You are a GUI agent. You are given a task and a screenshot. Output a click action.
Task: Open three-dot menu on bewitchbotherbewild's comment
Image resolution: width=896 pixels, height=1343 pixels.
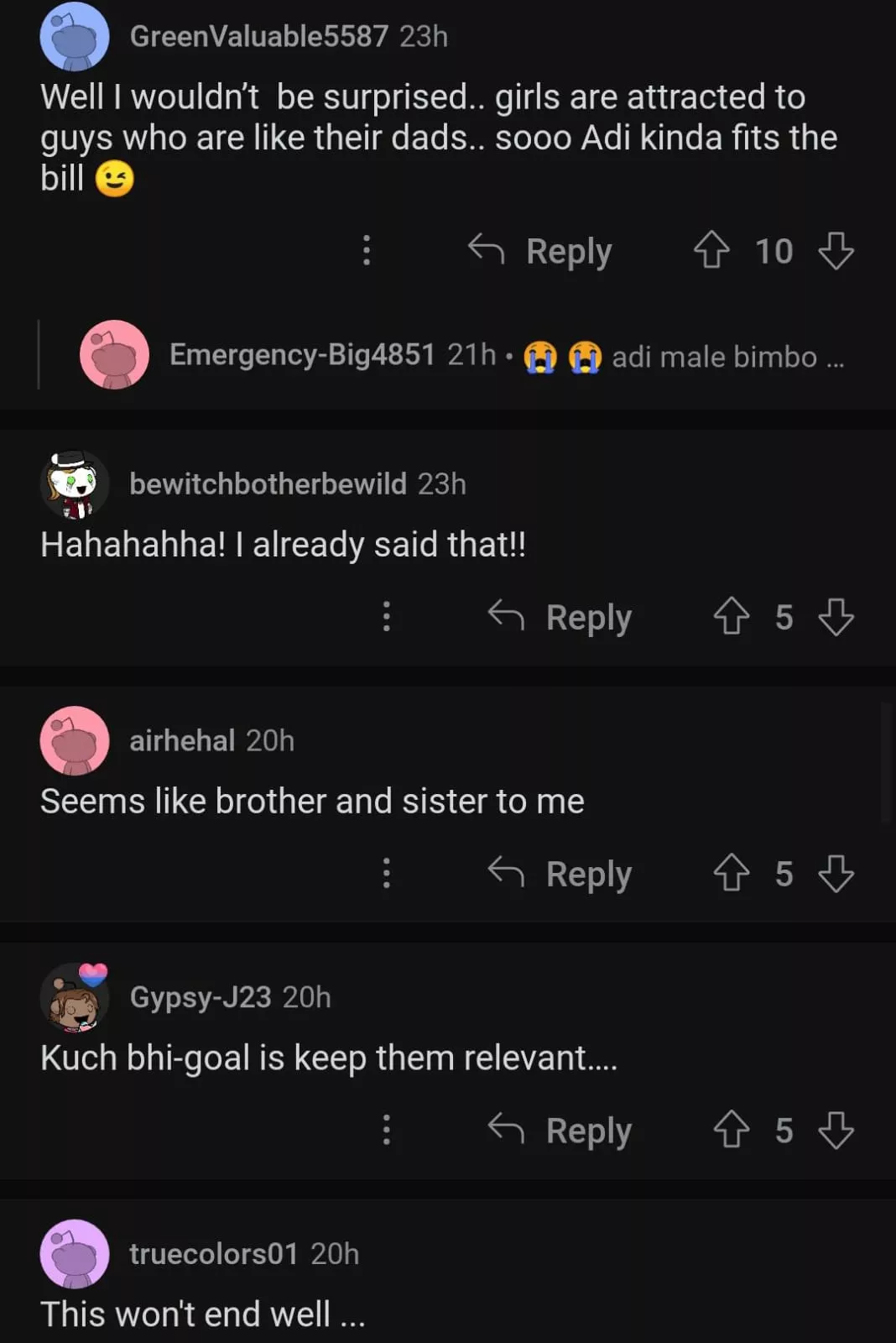386,617
